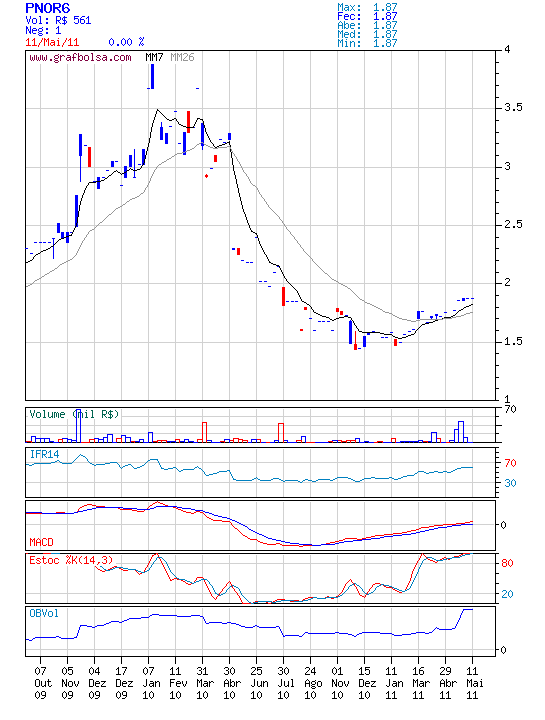The height and width of the screenshot is (720, 545).
Task: Click the tall blue candle near 4
Action: [152, 76]
